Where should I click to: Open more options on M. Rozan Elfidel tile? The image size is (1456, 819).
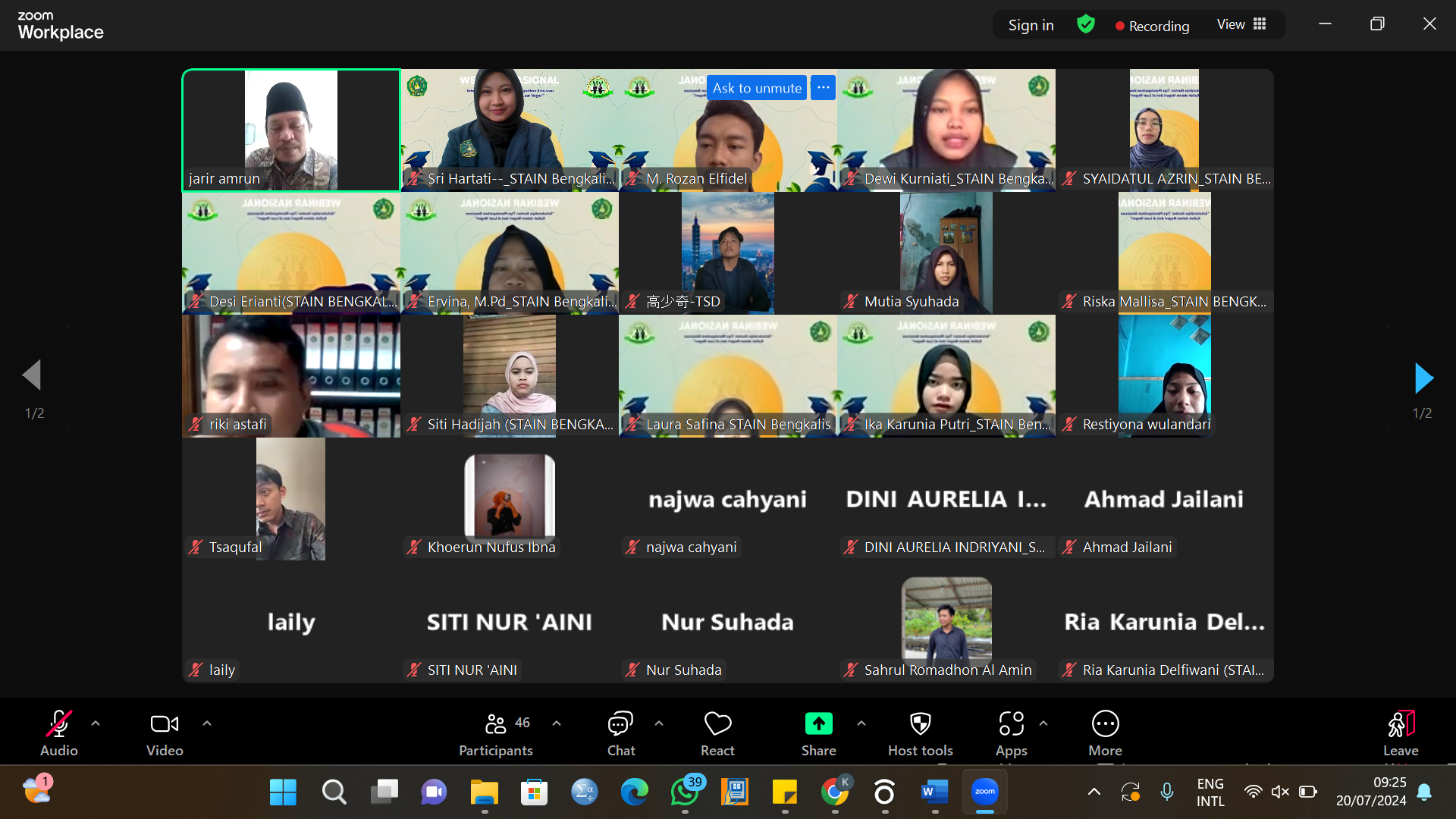coord(822,87)
